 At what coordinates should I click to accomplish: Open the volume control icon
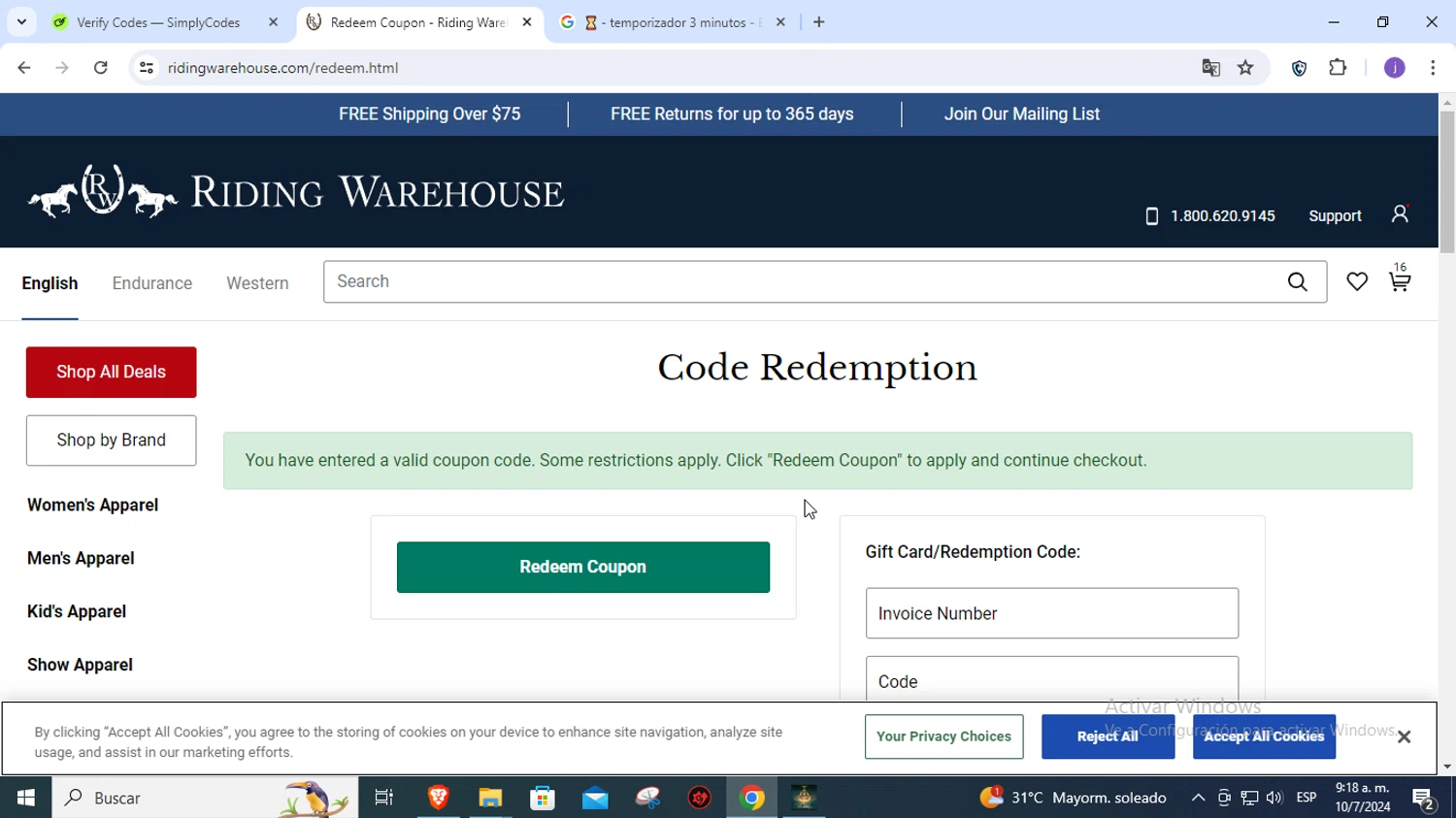pos(1274,798)
